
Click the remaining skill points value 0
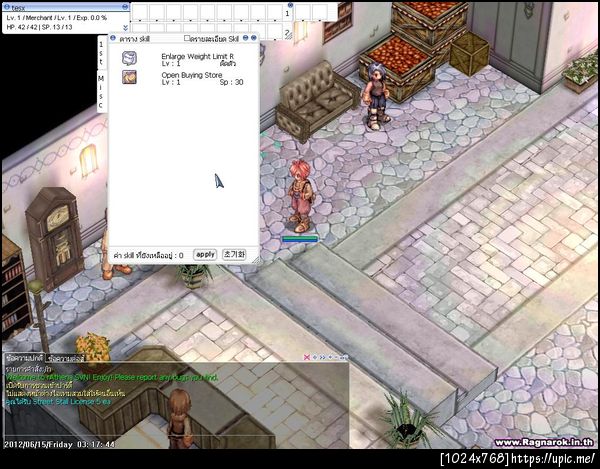(x=181, y=255)
